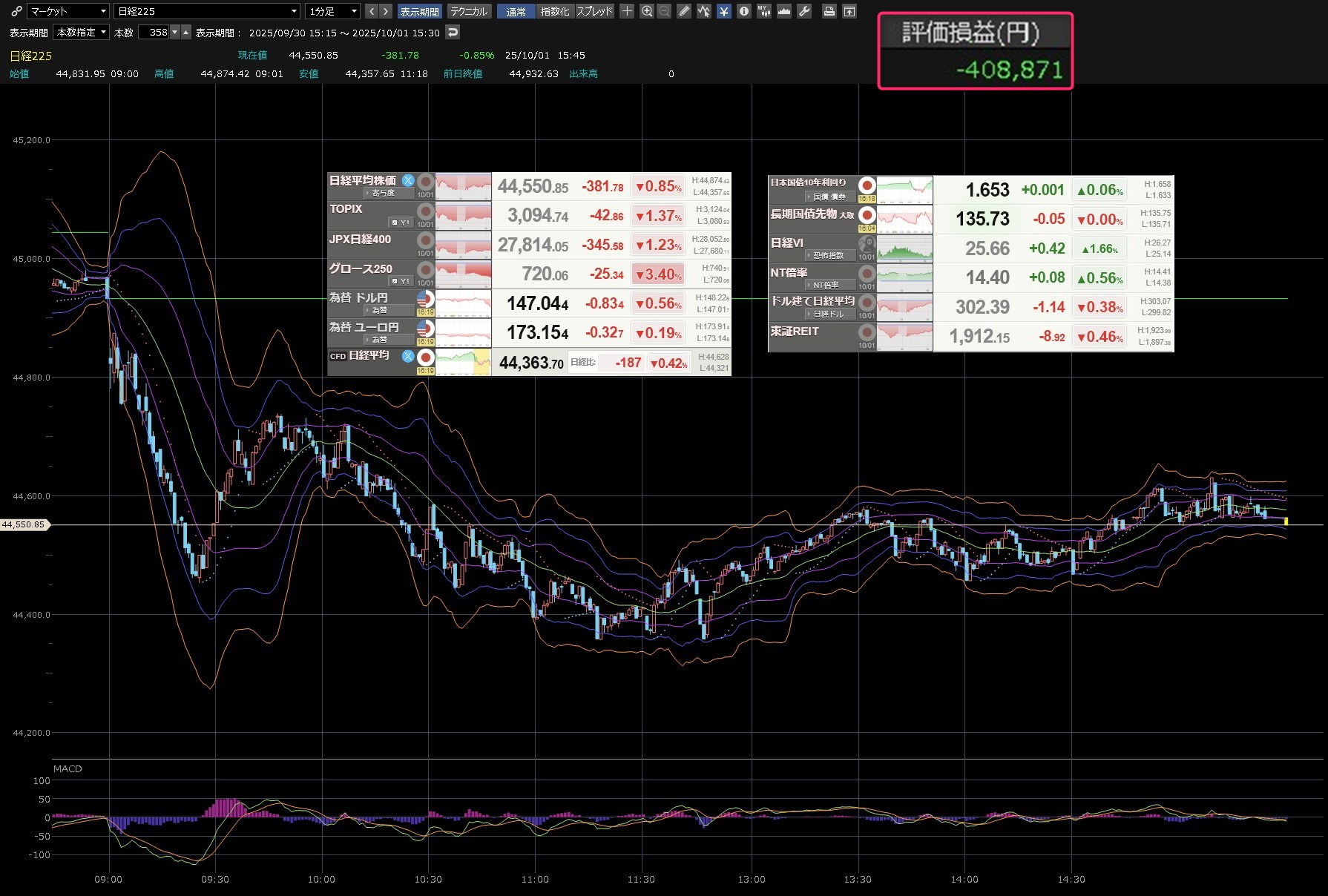The width and height of the screenshot is (1328, 896).
Task: Open chart info with the 'i' icon
Action: click(744, 11)
